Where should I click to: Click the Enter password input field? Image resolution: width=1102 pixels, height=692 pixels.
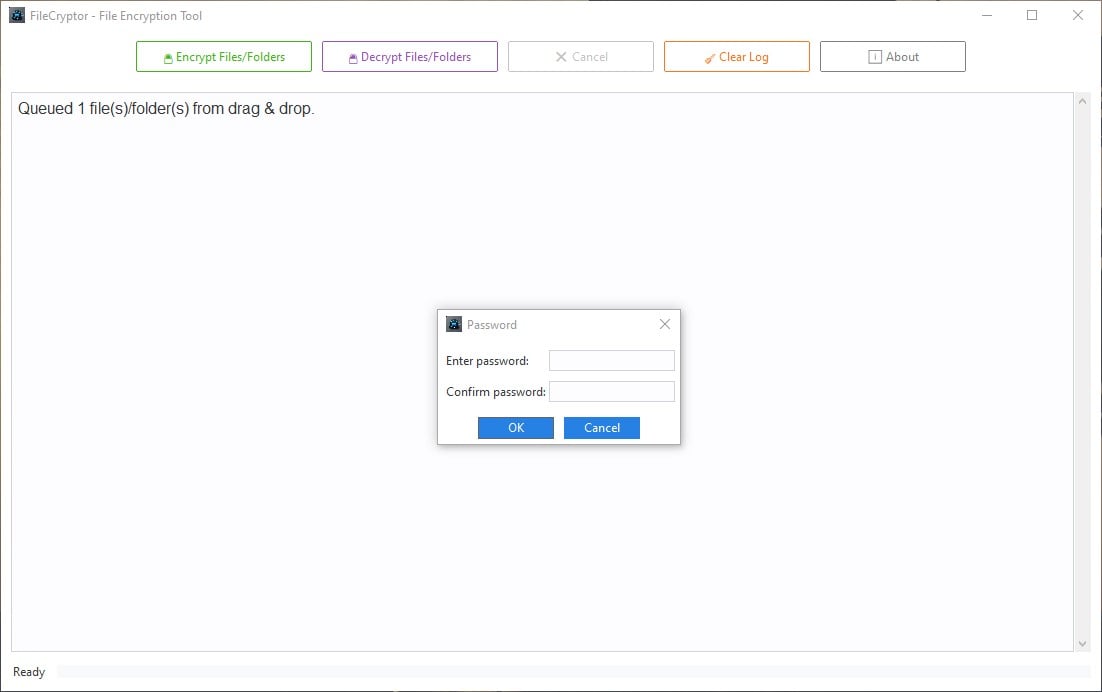(611, 360)
